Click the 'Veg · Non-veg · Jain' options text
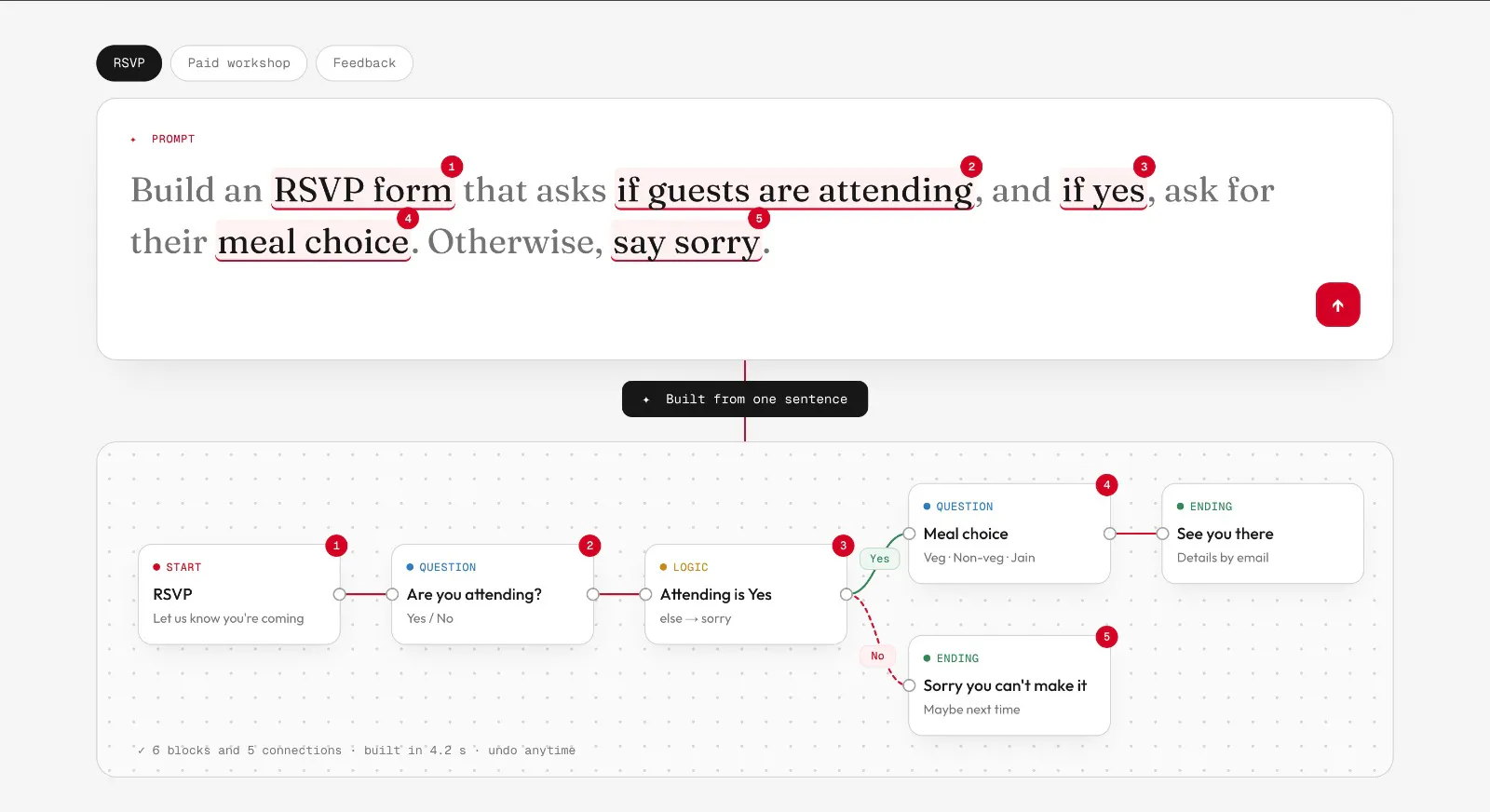The image size is (1490, 812). pos(980,558)
